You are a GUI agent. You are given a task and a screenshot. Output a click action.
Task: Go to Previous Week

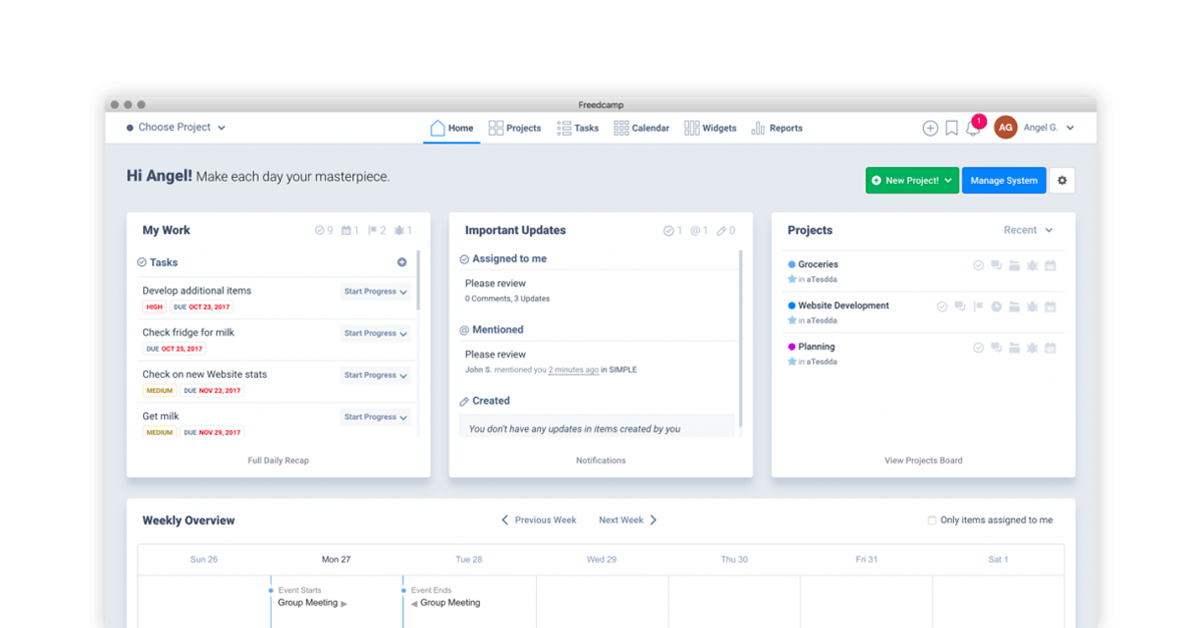tap(539, 520)
